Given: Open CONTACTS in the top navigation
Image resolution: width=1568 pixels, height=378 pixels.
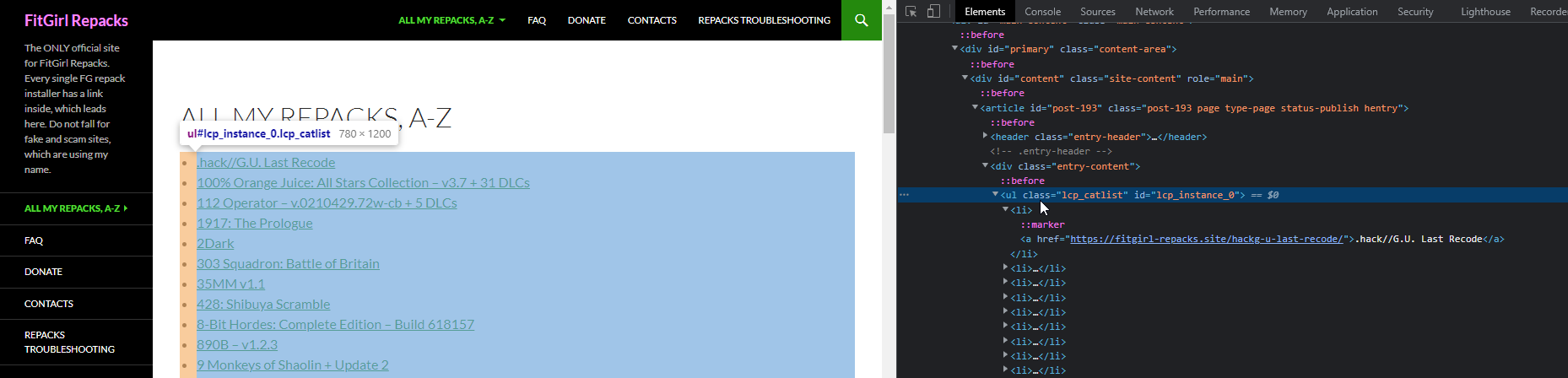Looking at the screenshot, I should (652, 20).
